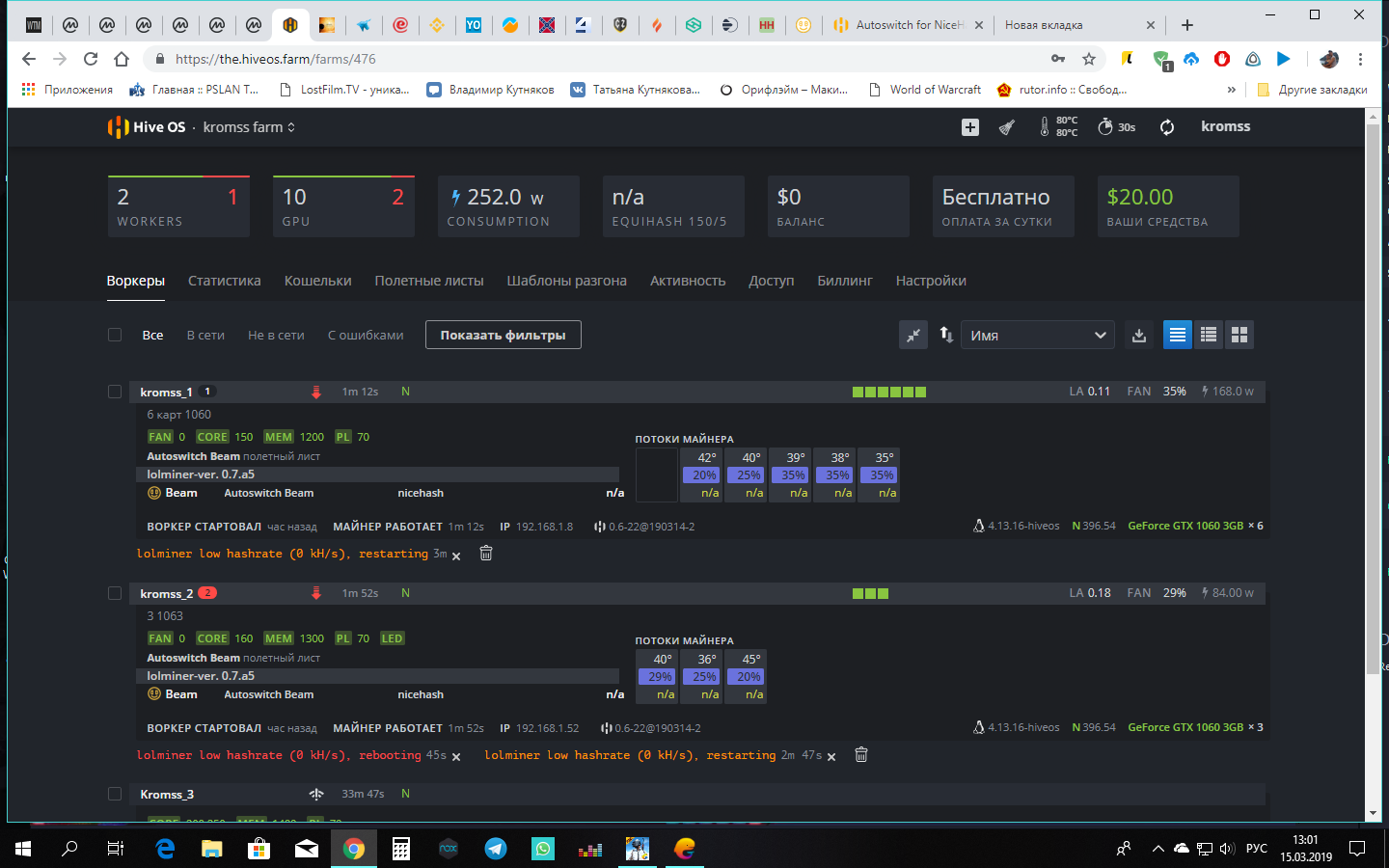Open the Шаблоны разгона tab
This screenshot has height=868, width=1389.
tap(567, 281)
